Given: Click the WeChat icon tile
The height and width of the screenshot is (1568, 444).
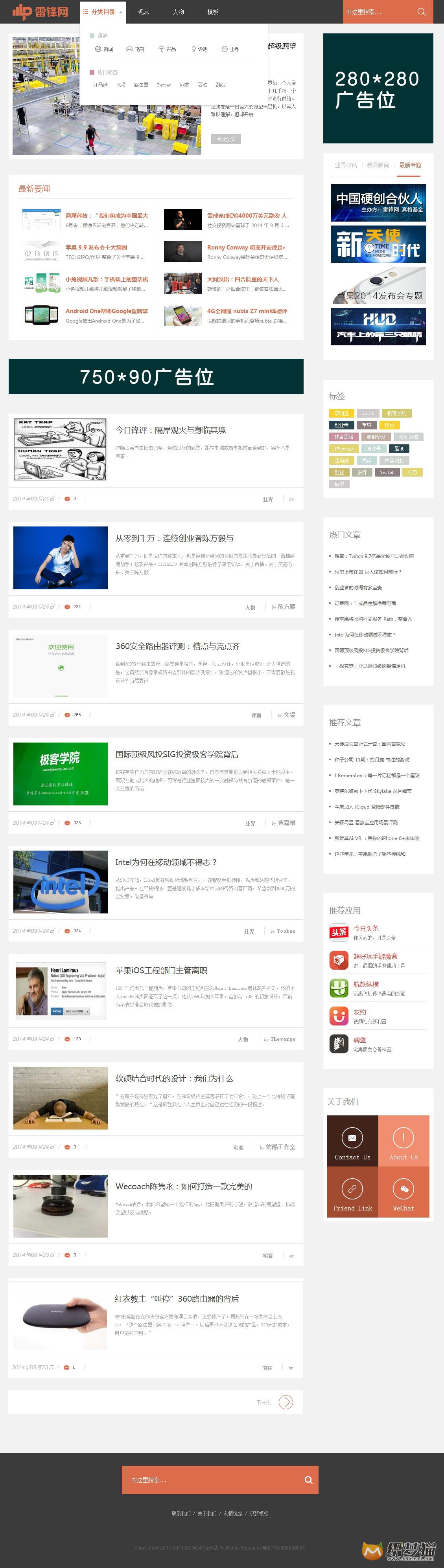Looking at the screenshot, I should click(403, 1192).
